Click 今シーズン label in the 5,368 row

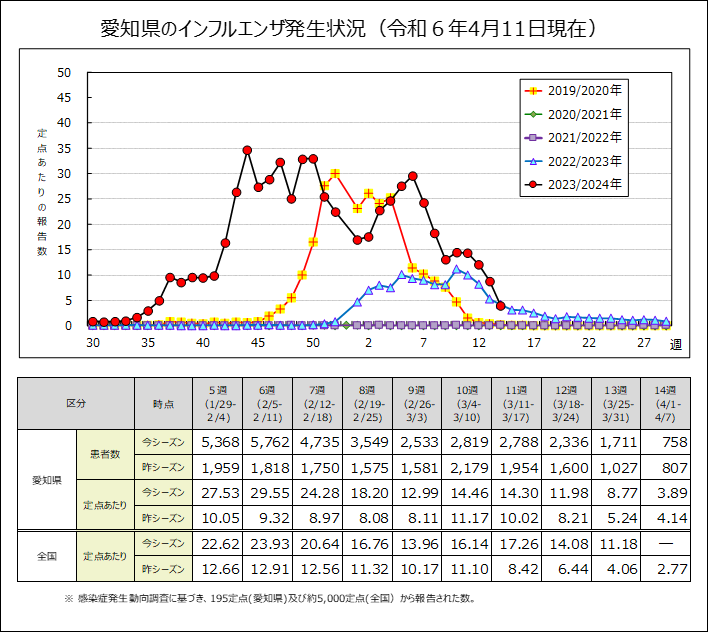[x=163, y=442]
